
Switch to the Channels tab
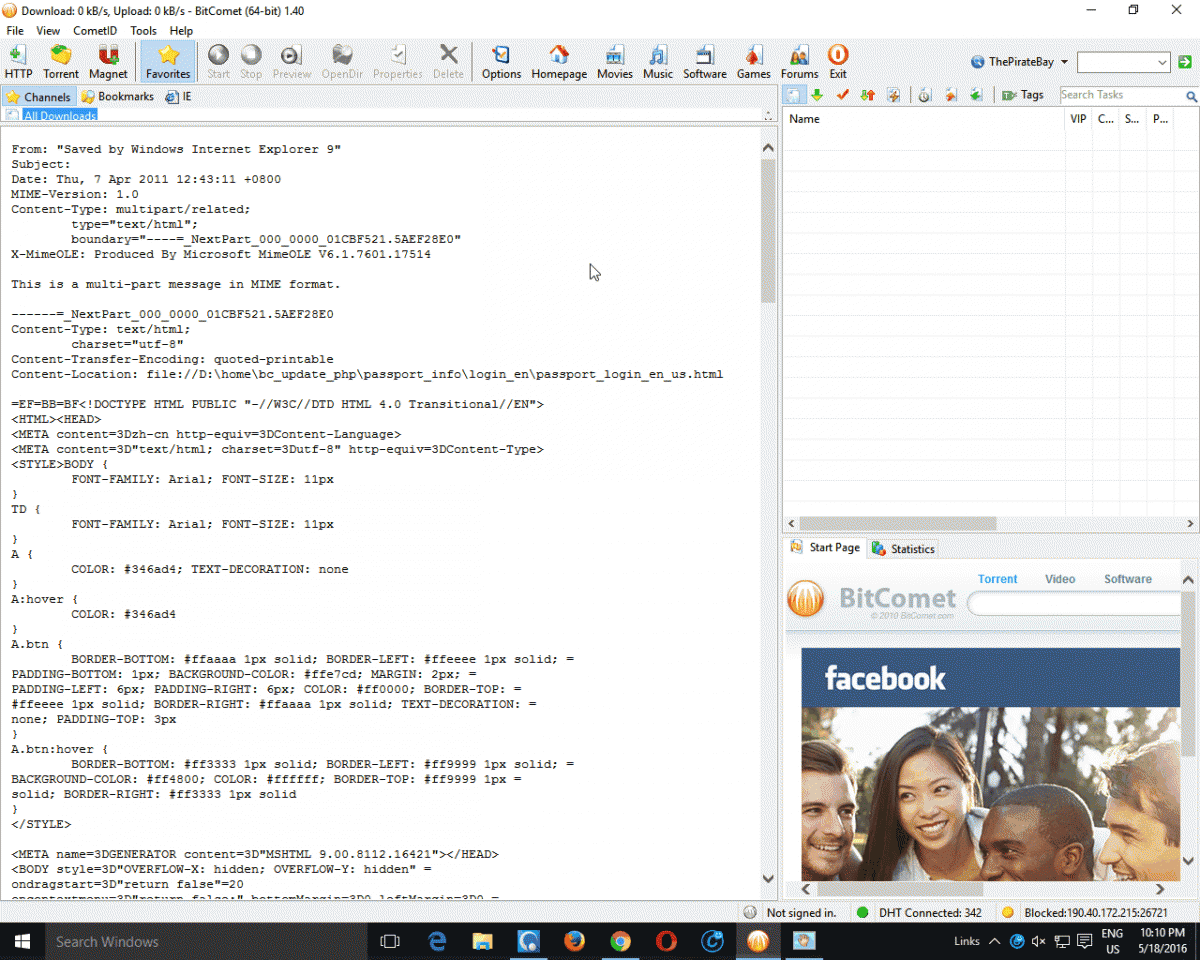point(39,97)
